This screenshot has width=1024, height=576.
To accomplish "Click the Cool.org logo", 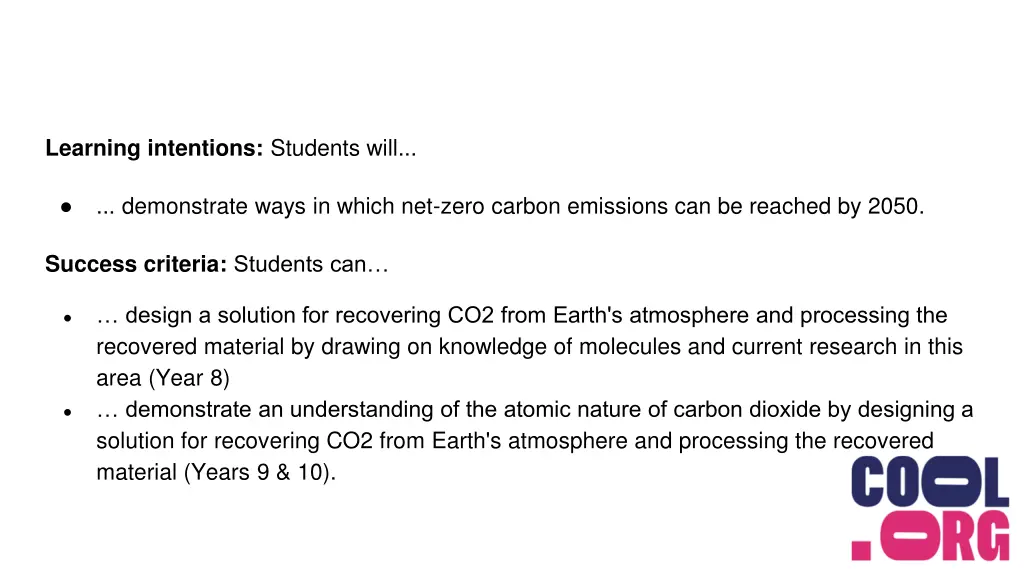I will point(930,508).
